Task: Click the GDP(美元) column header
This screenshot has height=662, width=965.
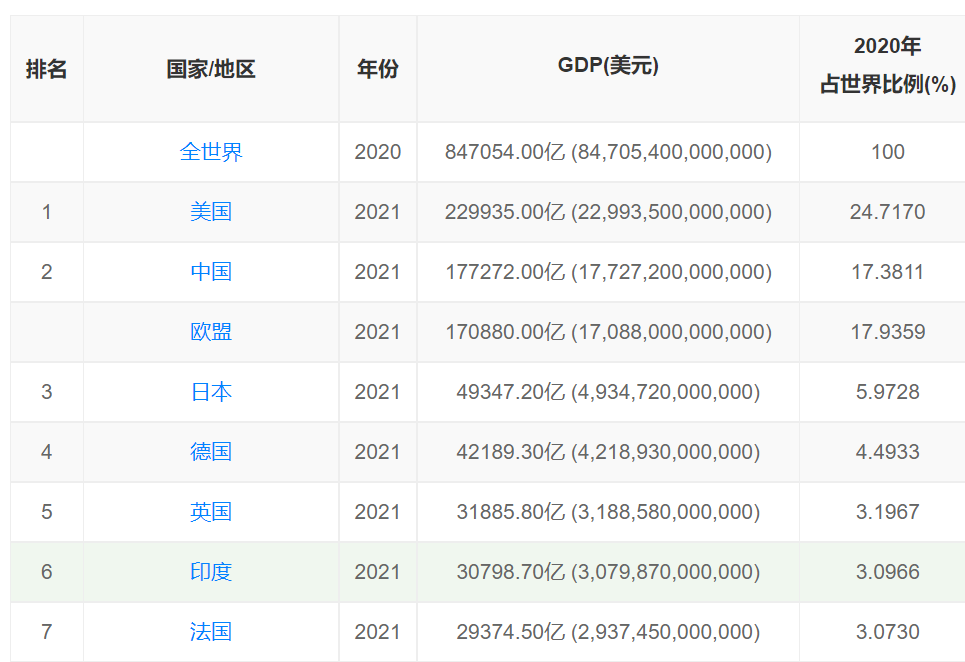Action: (x=608, y=66)
